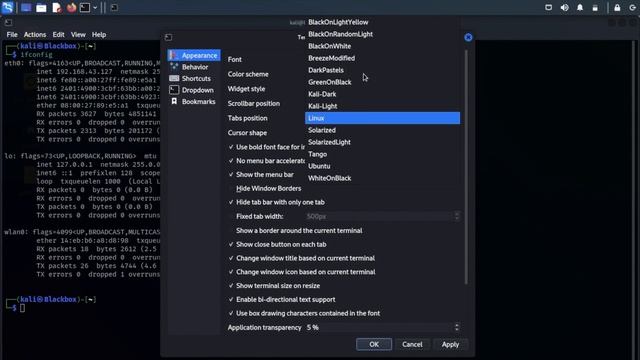The image size is (640, 360).
Task: Choose WhiteOnBlack color scheme
Action: [x=382, y=178]
